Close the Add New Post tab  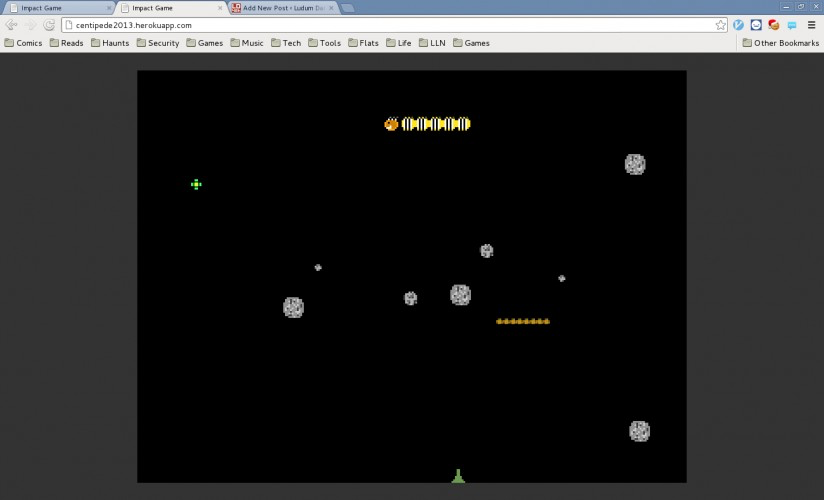tap(331, 8)
